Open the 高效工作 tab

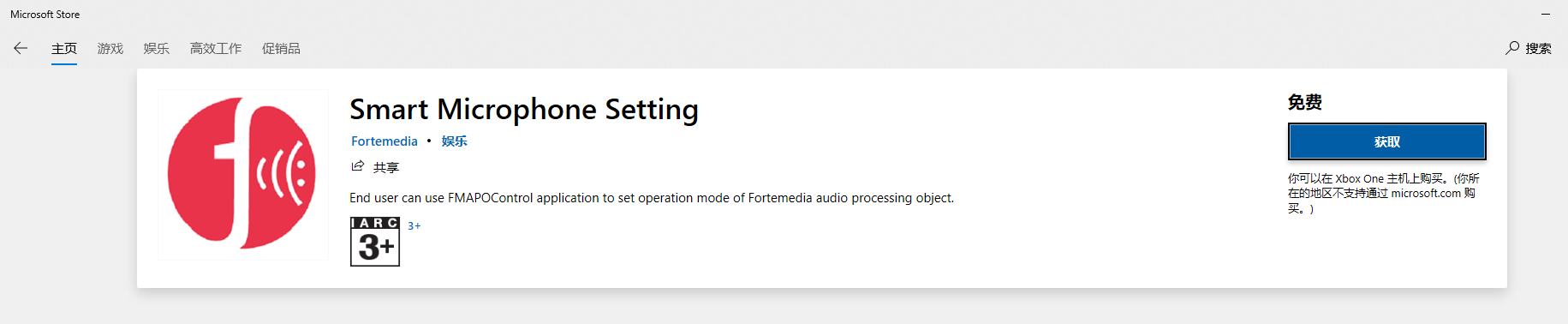(216, 49)
